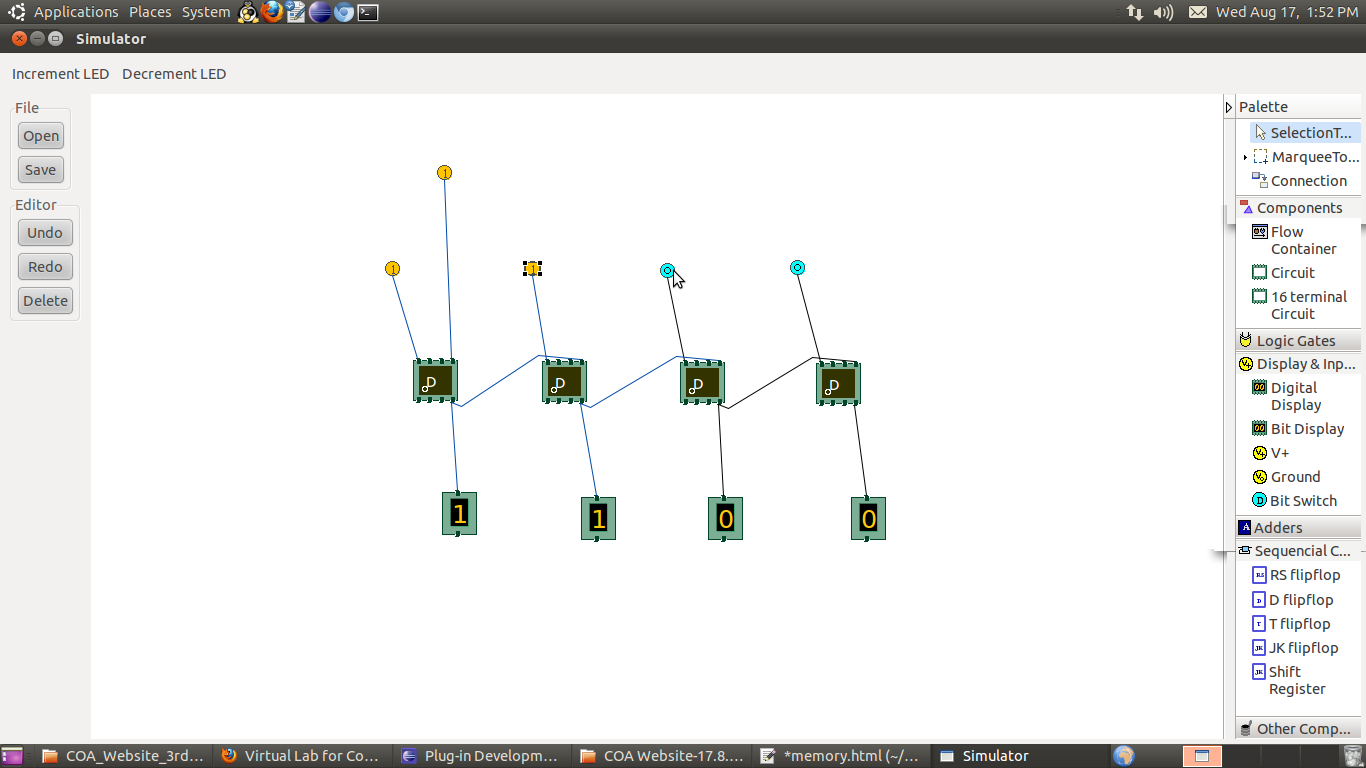
Task: Click the Save file button
Action: (x=41, y=170)
